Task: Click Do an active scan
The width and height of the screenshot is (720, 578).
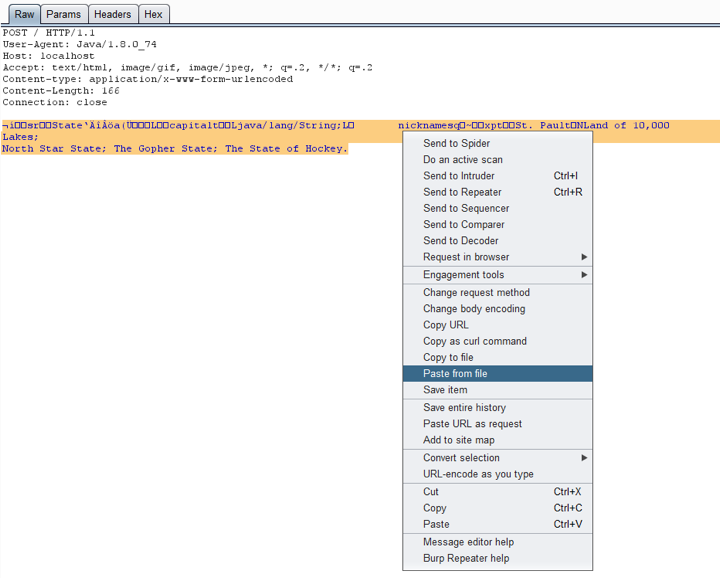Action: click(462, 160)
